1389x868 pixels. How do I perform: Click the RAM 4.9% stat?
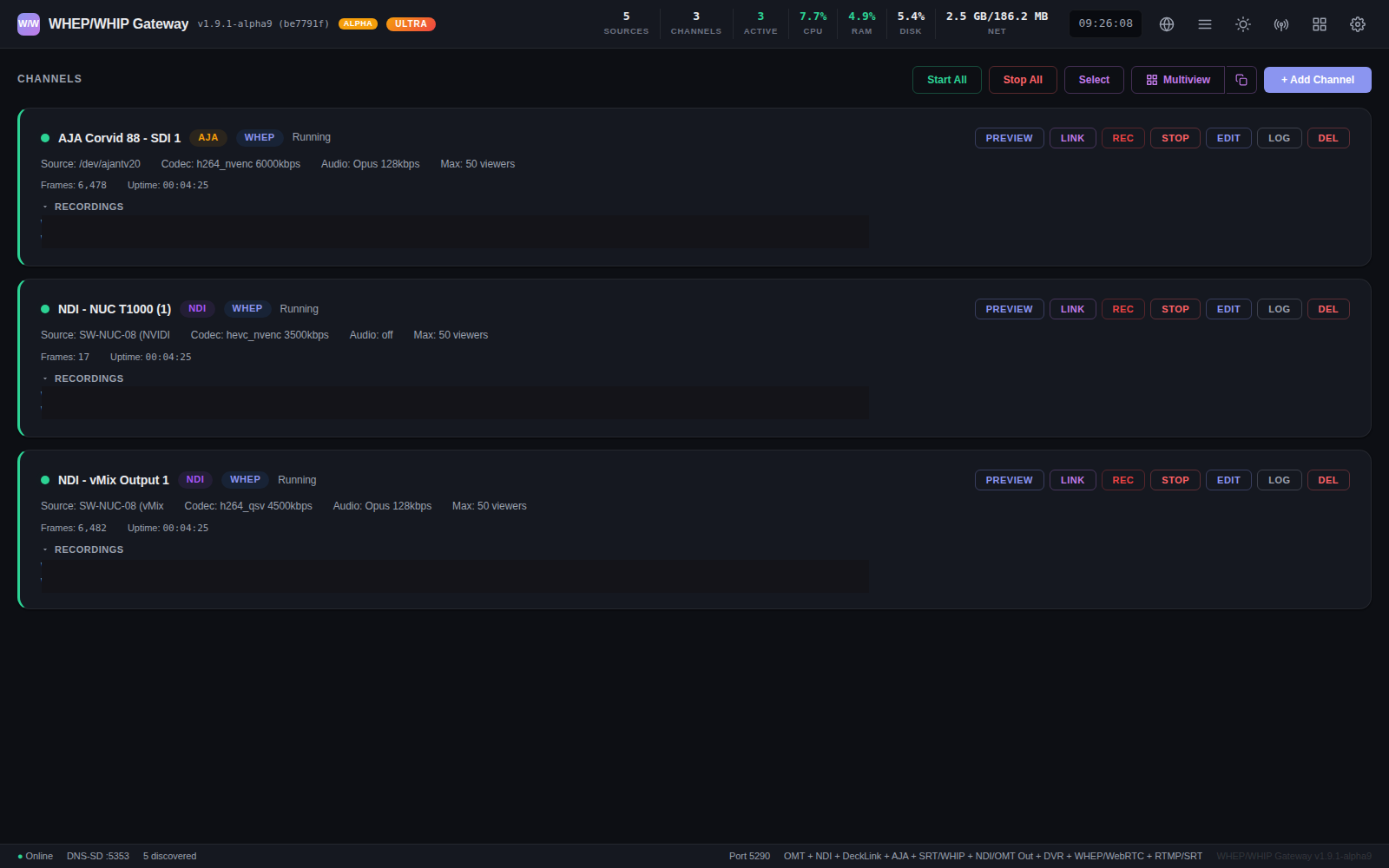tap(862, 23)
